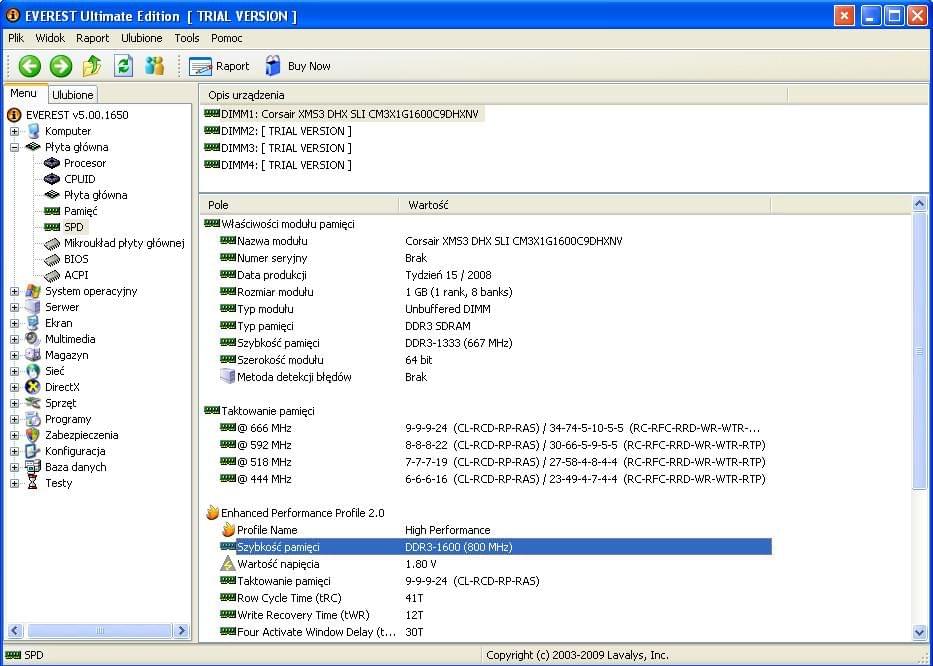The width and height of the screenshot is (933, 666).
Task: Click the System operacyjny Windows flag icon
Action: tap(33, 291)
